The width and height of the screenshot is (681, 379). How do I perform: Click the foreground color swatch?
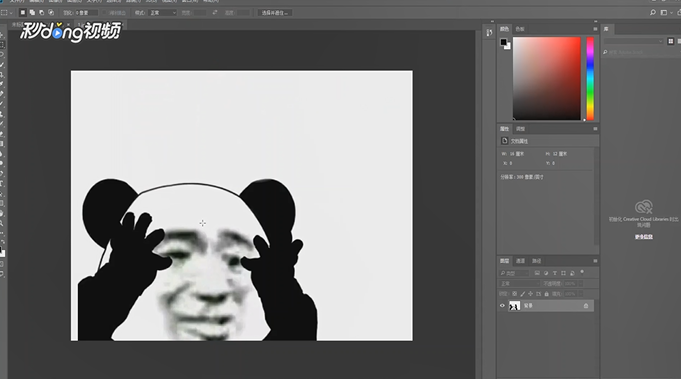503,42
